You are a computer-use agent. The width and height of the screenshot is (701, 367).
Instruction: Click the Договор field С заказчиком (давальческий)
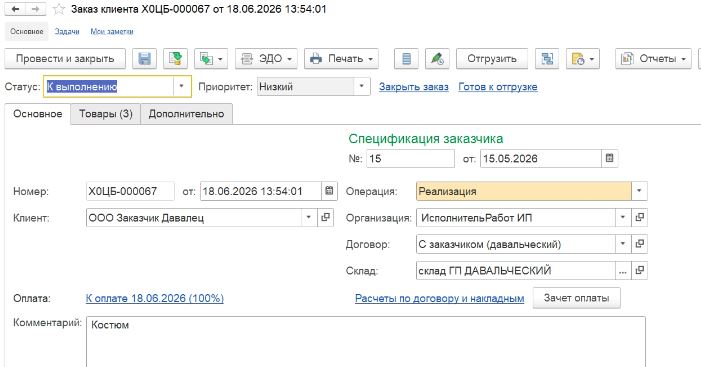(515, 244)
